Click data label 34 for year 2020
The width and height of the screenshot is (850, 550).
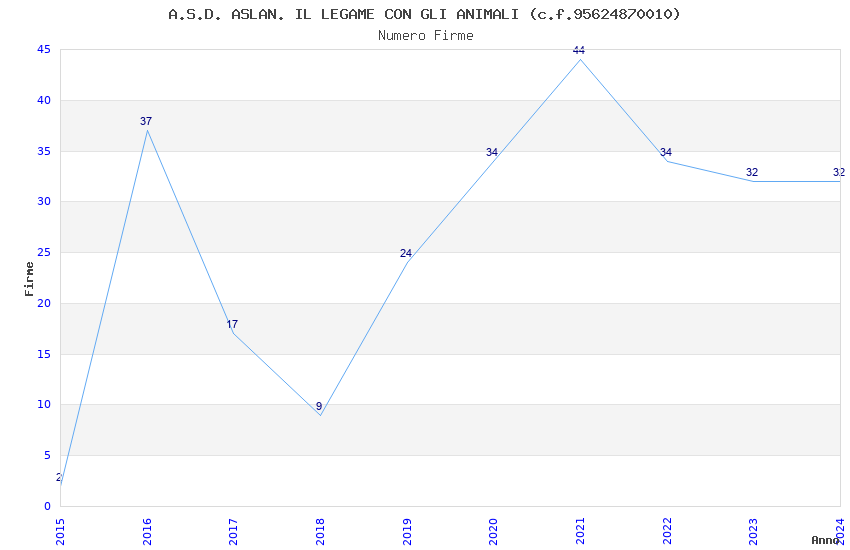[492, 153]
